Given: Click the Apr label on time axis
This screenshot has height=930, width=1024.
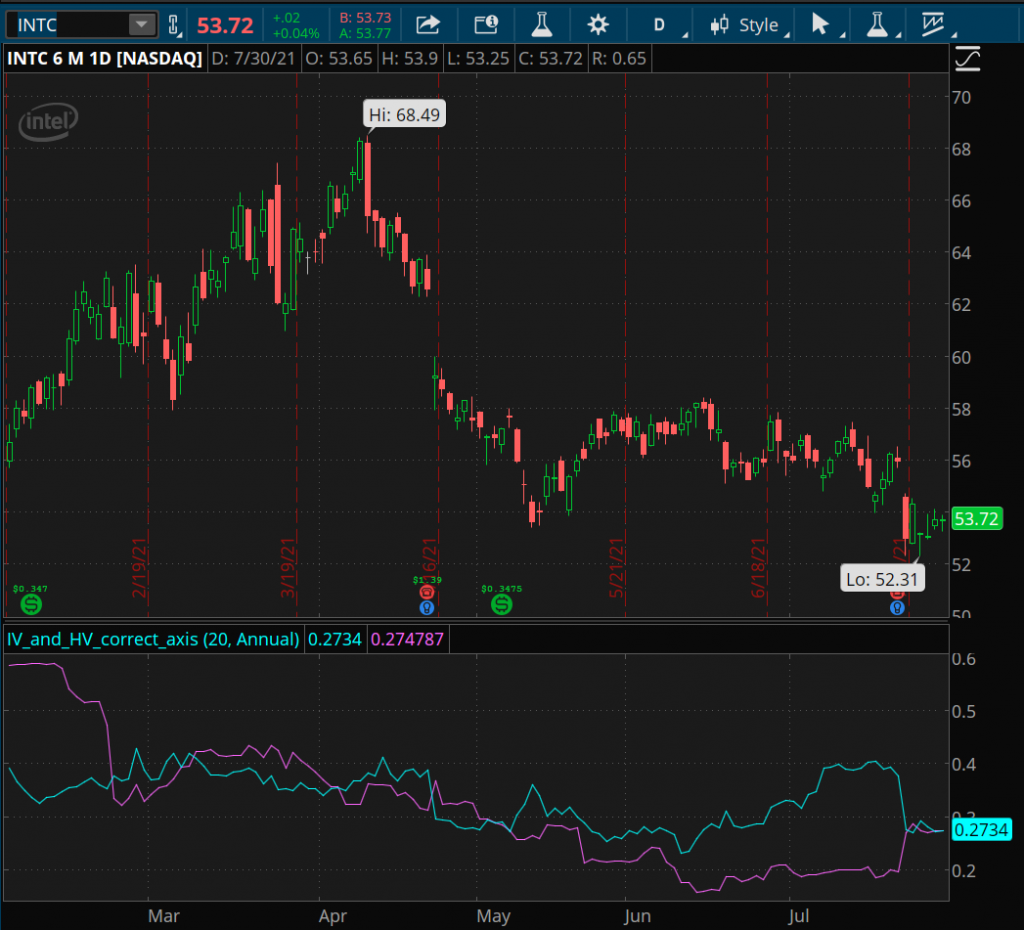Looking at the screenshot, I should [x=333, y=916].
